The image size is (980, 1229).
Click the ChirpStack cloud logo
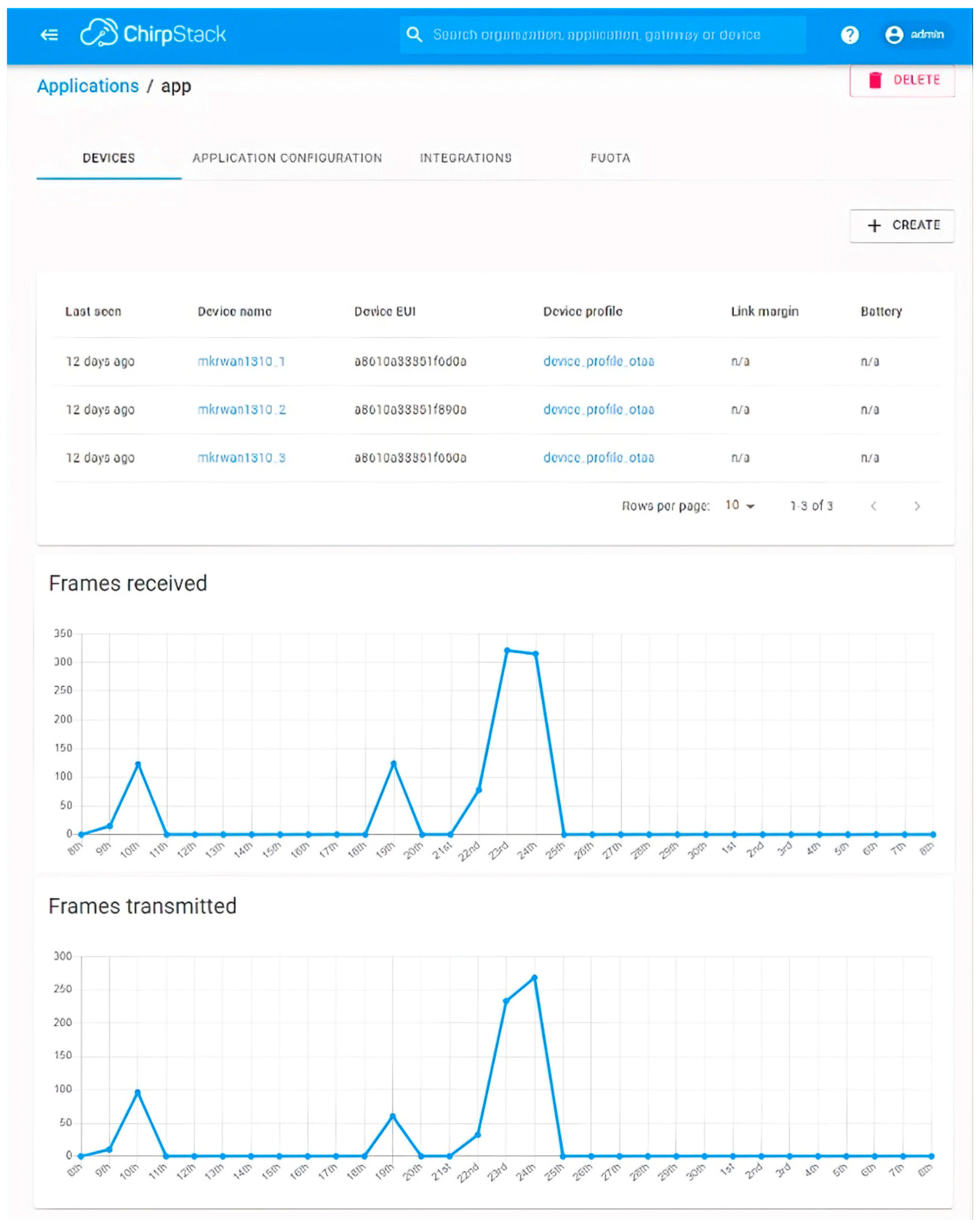click(x=99, y=33)
